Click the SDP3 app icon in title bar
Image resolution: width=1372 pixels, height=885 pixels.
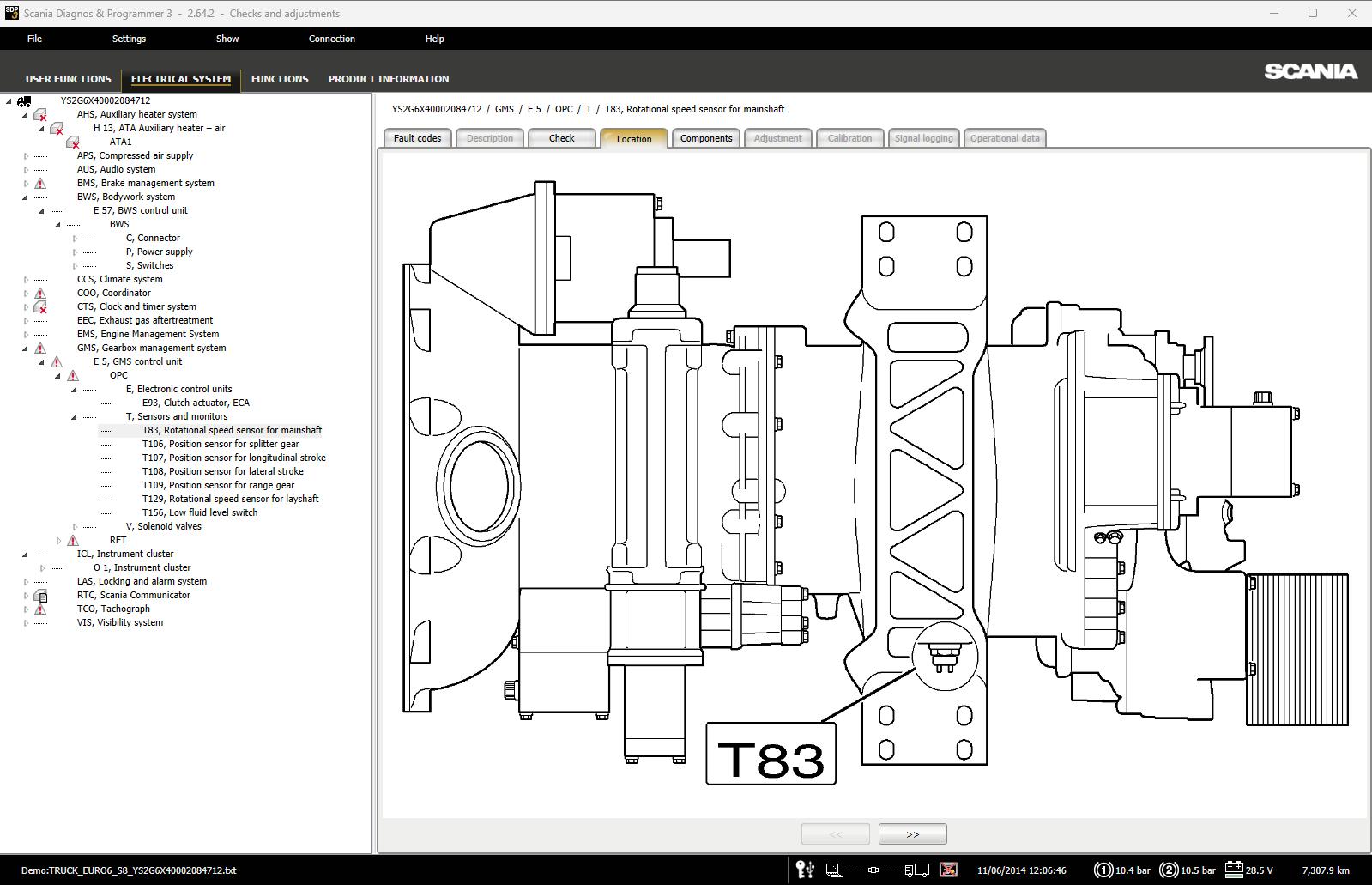click(11, 14)
